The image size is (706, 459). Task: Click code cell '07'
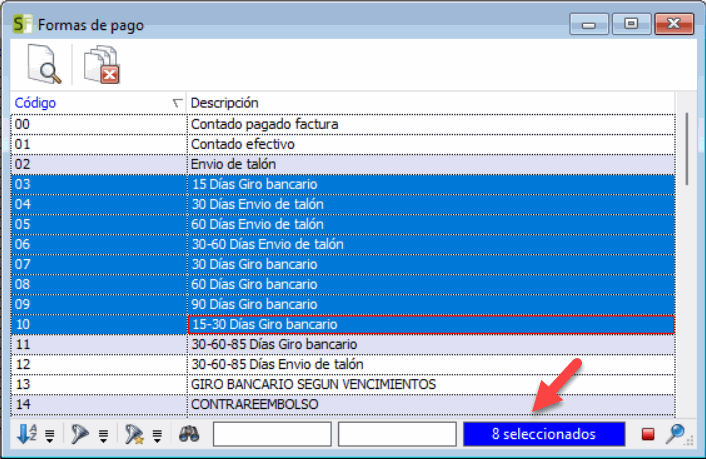[x=99, y=264]
